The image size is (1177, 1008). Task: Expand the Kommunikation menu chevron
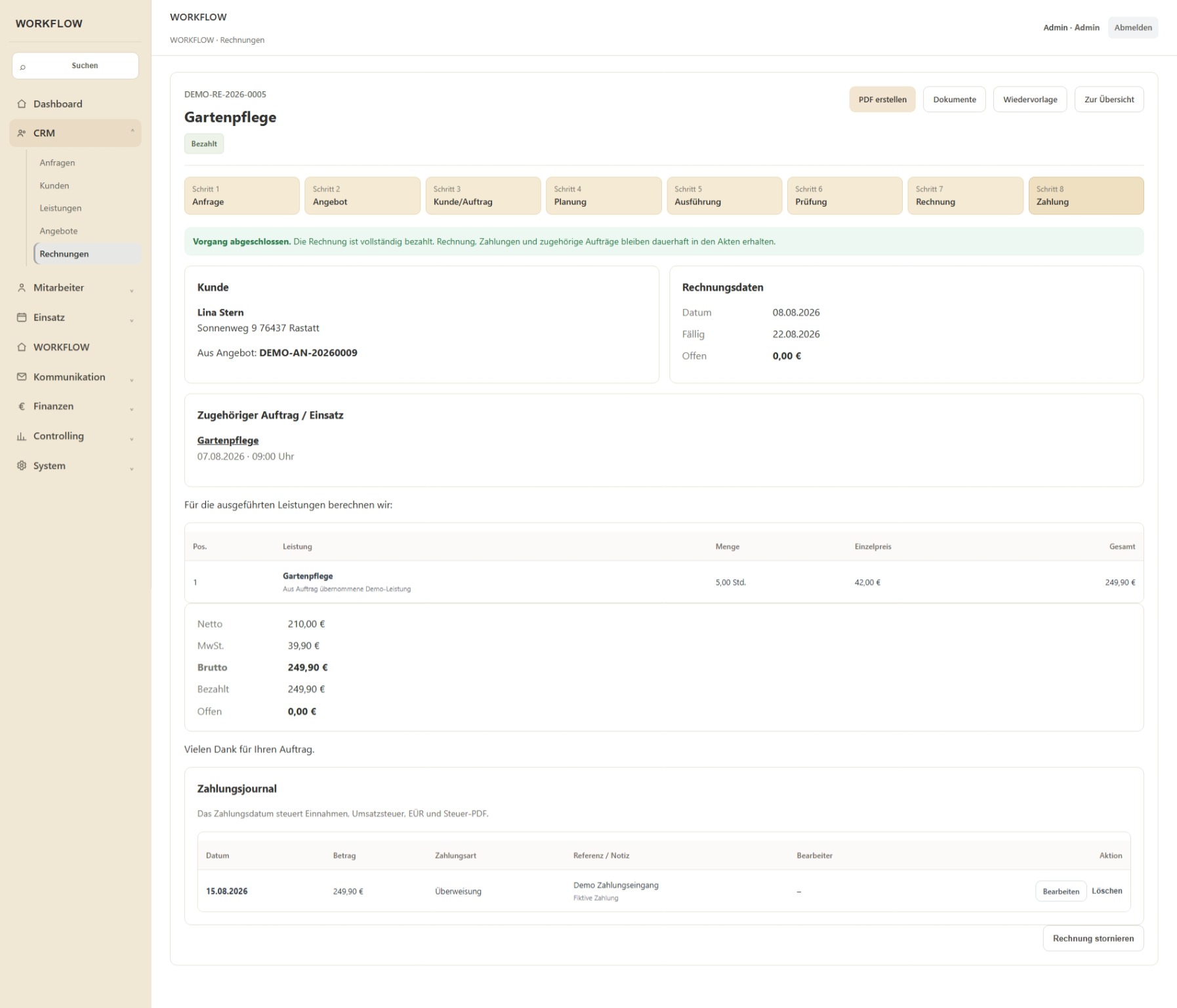(x=132, y=379)
